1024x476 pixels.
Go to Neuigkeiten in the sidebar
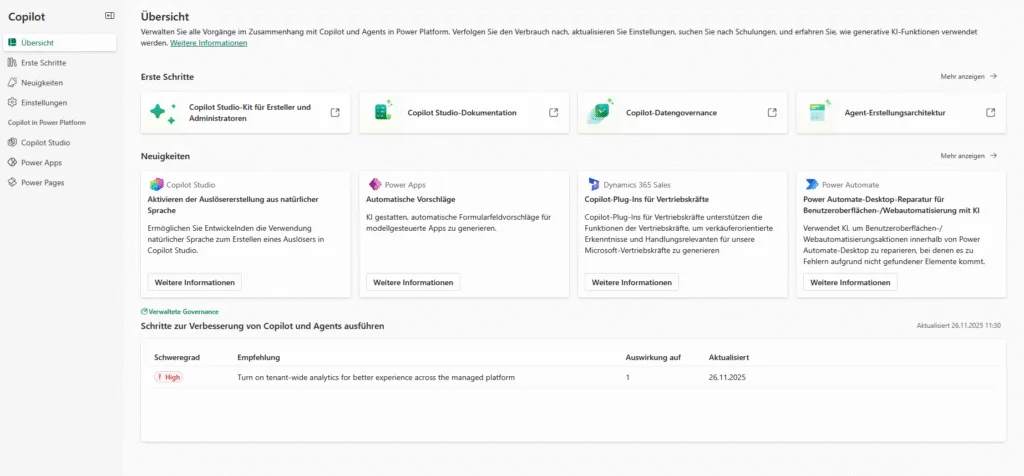tap(42, 83)
